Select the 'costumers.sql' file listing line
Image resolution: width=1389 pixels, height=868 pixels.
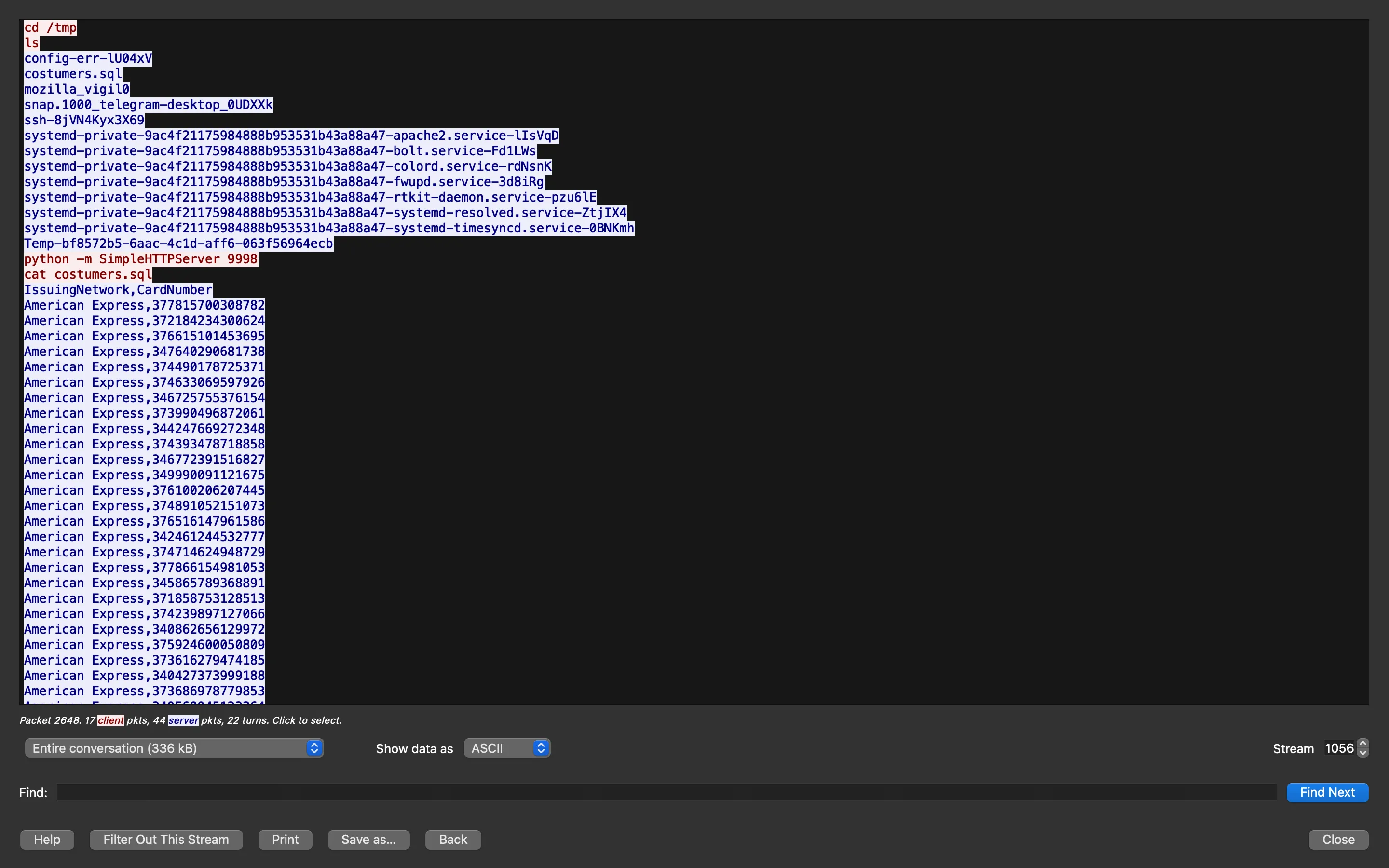[73, 74]
